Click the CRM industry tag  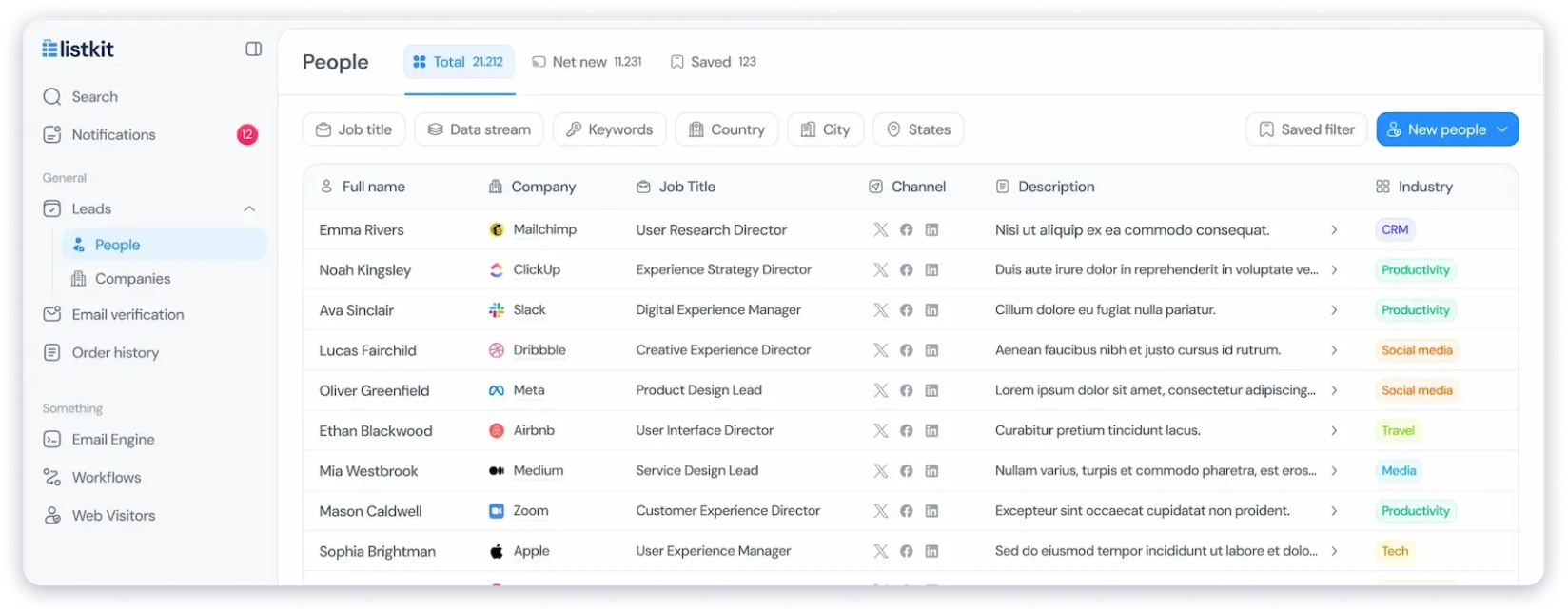(1395, 230)
